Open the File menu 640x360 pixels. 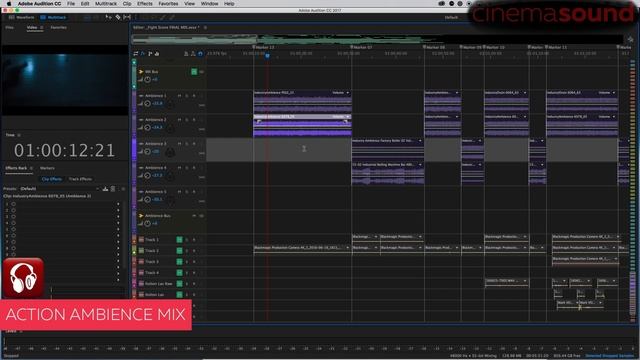pyautogui.click(x=71, y=4)
